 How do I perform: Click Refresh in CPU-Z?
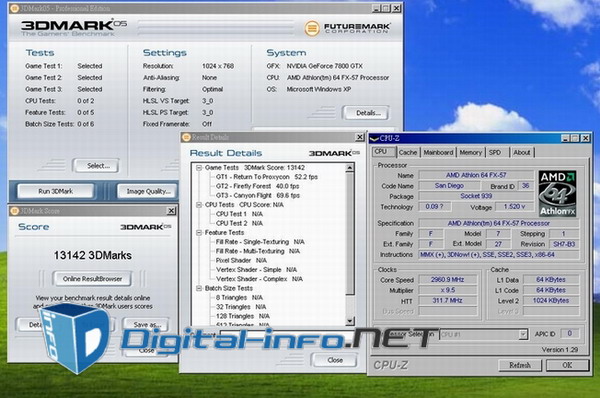coord(520,365)
